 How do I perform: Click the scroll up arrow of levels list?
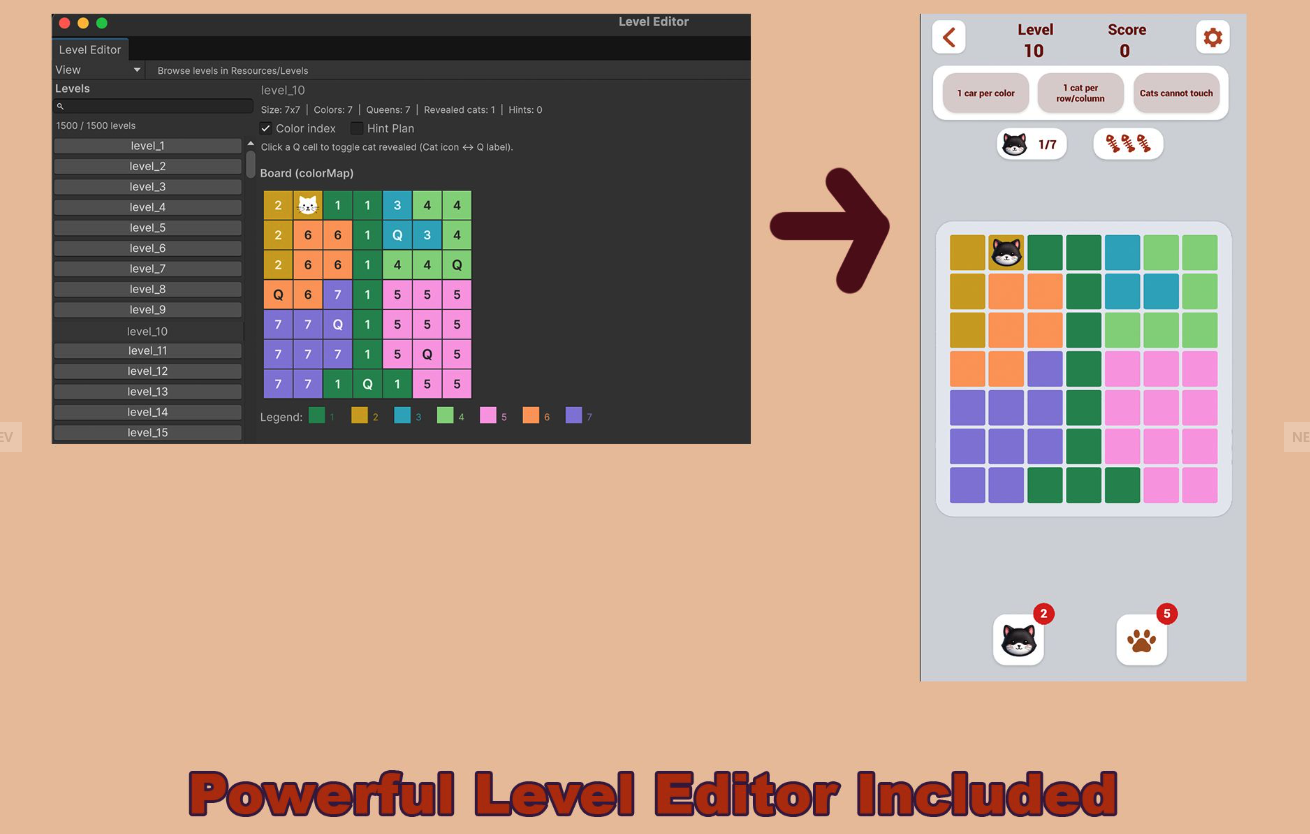tap(250, 144)
